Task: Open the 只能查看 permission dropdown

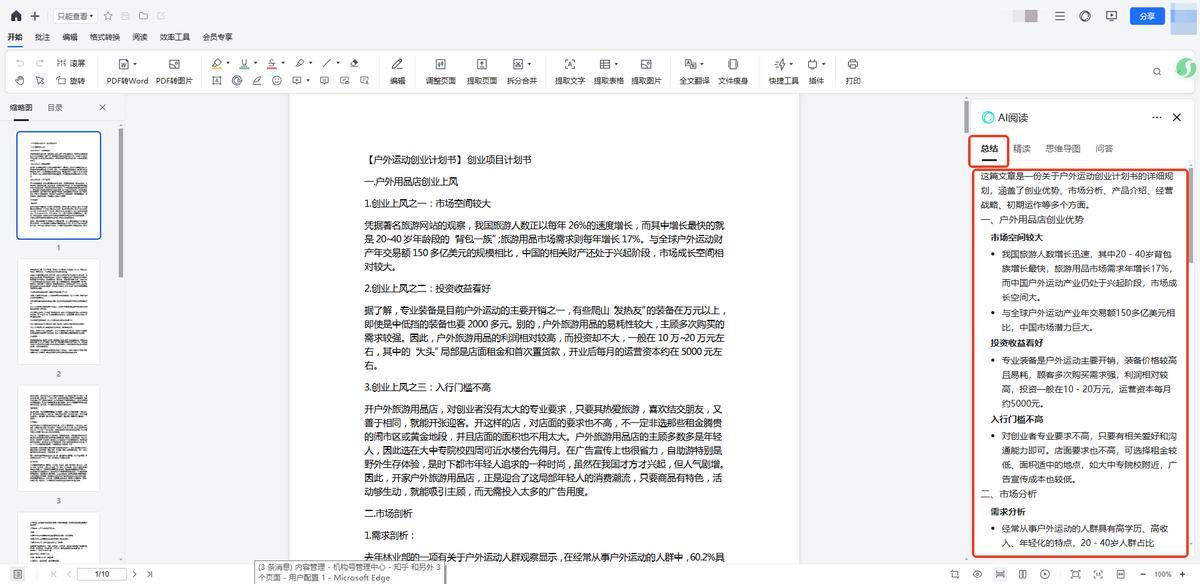Action: [x=75, y=16]
